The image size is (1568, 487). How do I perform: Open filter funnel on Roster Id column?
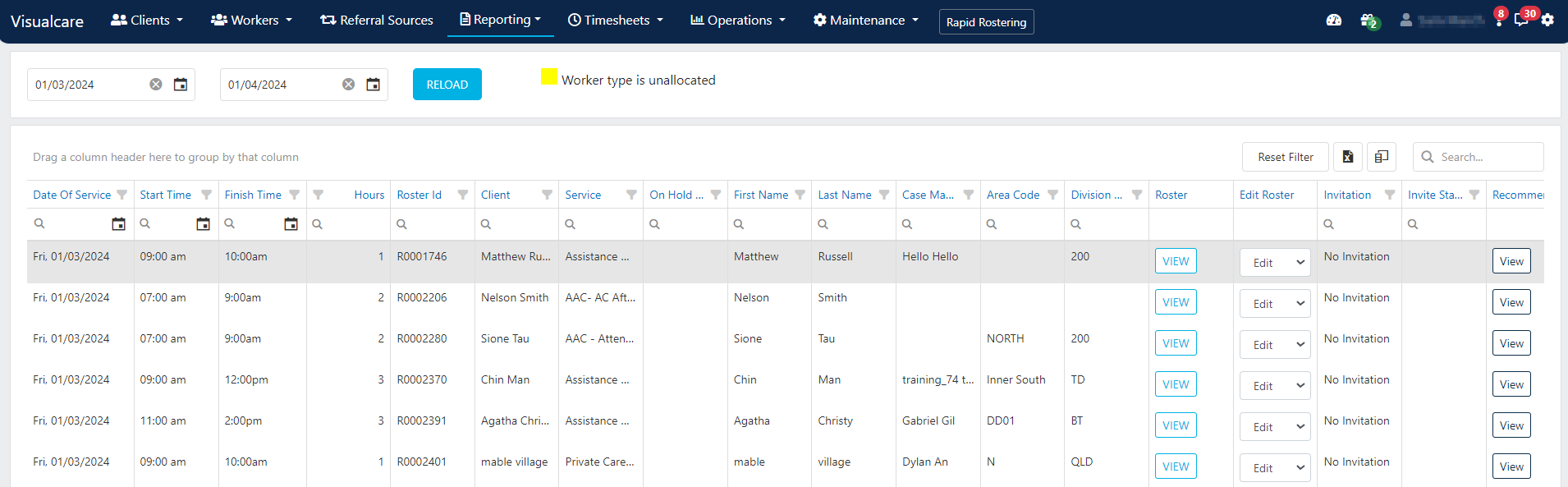coord(463,195)
